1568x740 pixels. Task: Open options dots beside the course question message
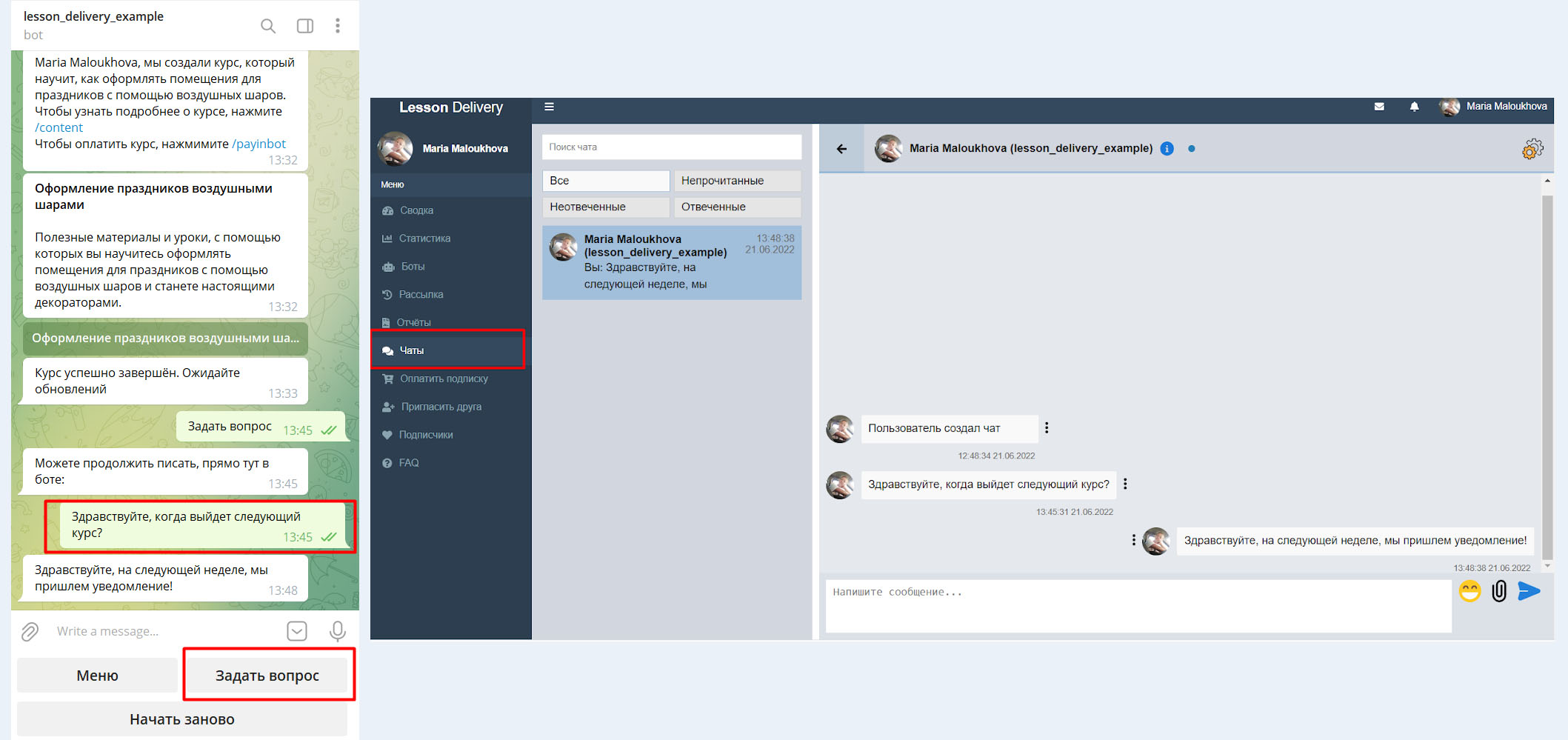1125,484
